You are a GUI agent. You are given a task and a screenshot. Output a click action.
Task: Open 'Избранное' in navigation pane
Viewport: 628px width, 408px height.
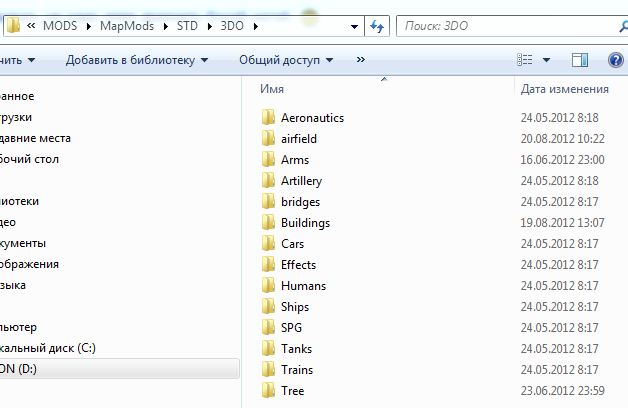click(x=17, y=96)
